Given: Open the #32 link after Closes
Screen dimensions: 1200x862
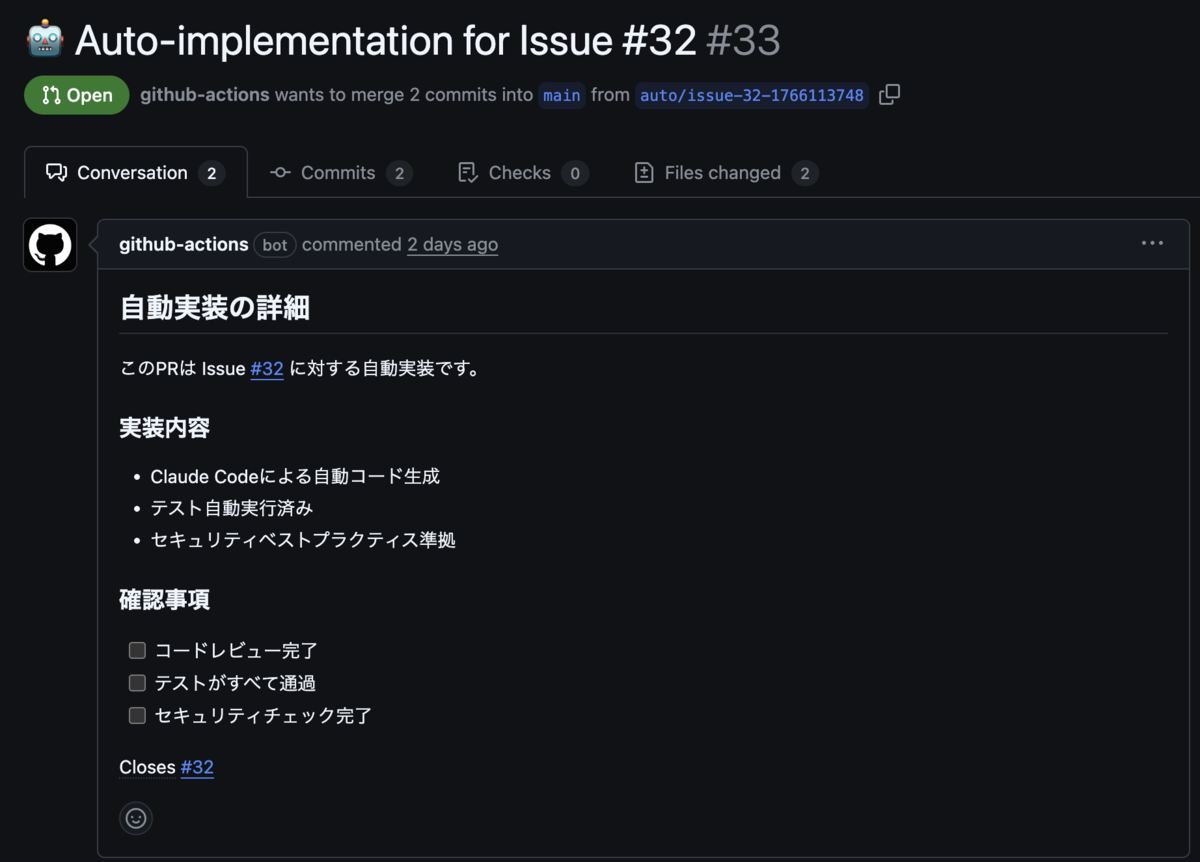Looking at the screenshot, I should tap(197, 767).
